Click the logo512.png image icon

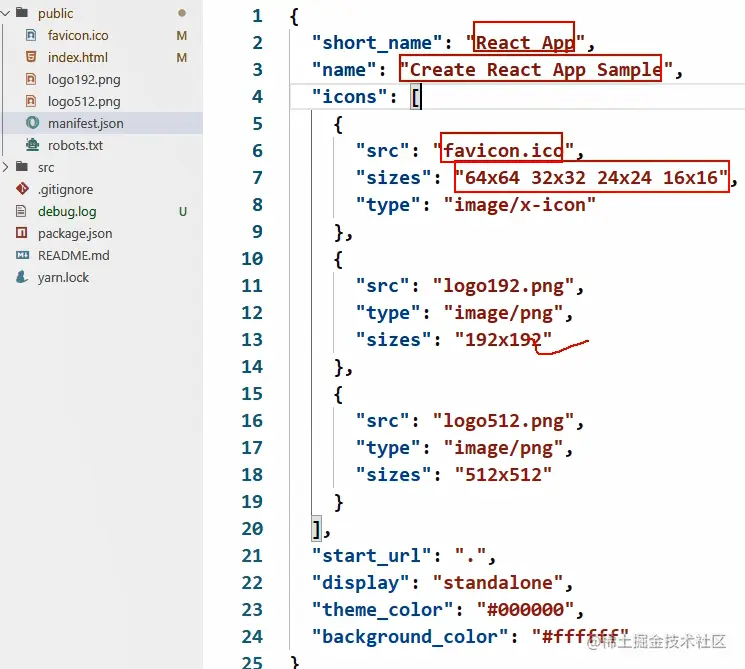tap(31, 101)
